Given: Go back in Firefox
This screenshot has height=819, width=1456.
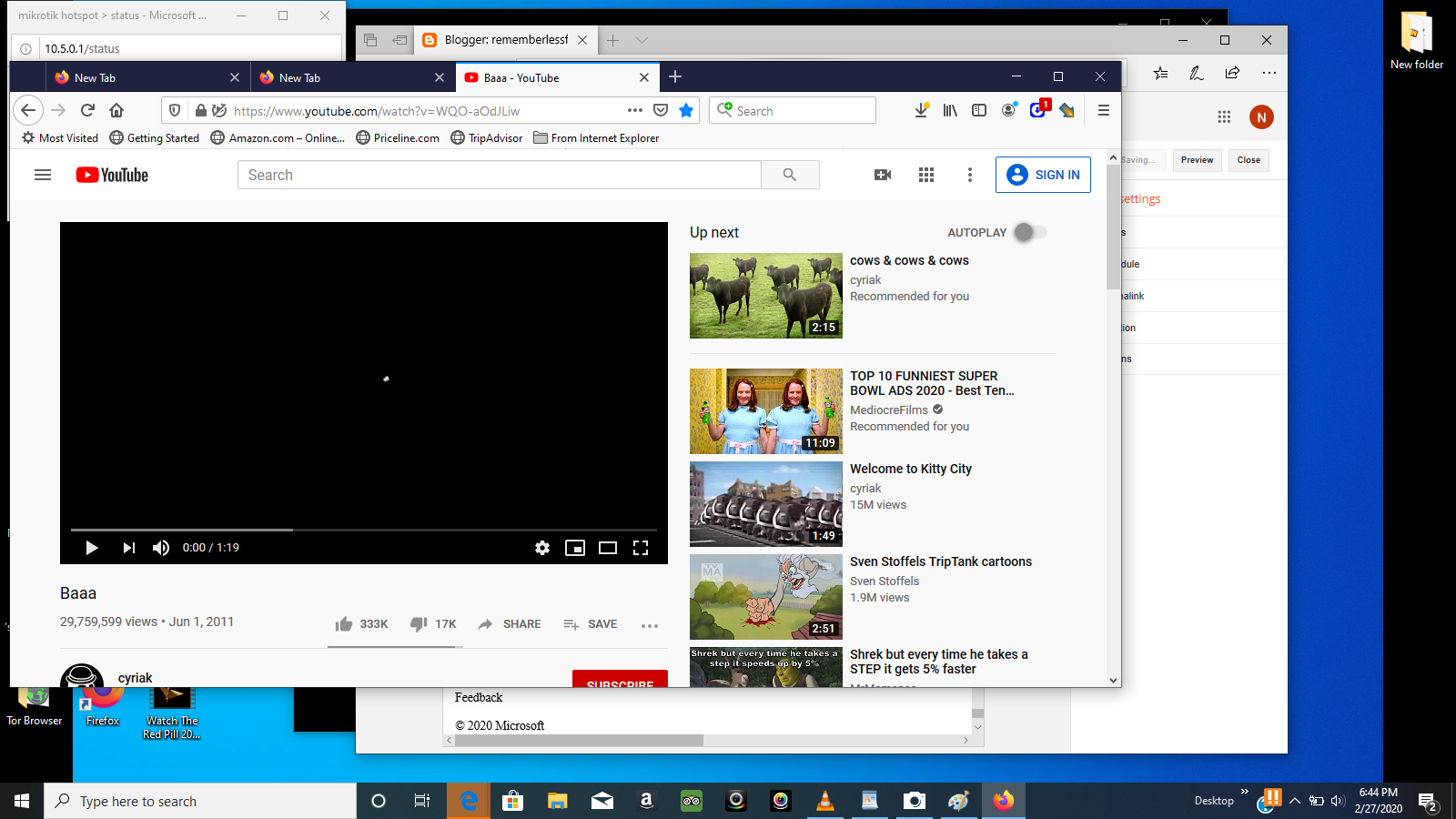Looking at the screenshot, I should 28,110.
